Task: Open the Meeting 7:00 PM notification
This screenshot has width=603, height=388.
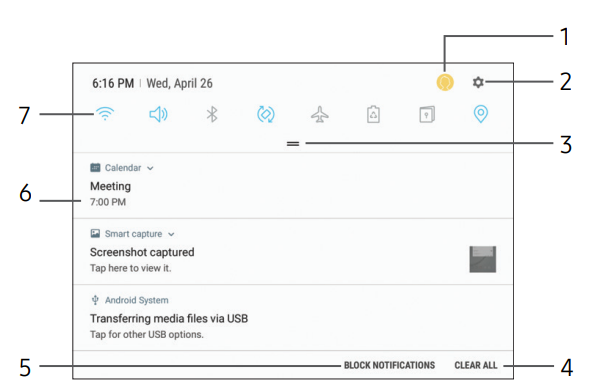Action: coord(293,186)
